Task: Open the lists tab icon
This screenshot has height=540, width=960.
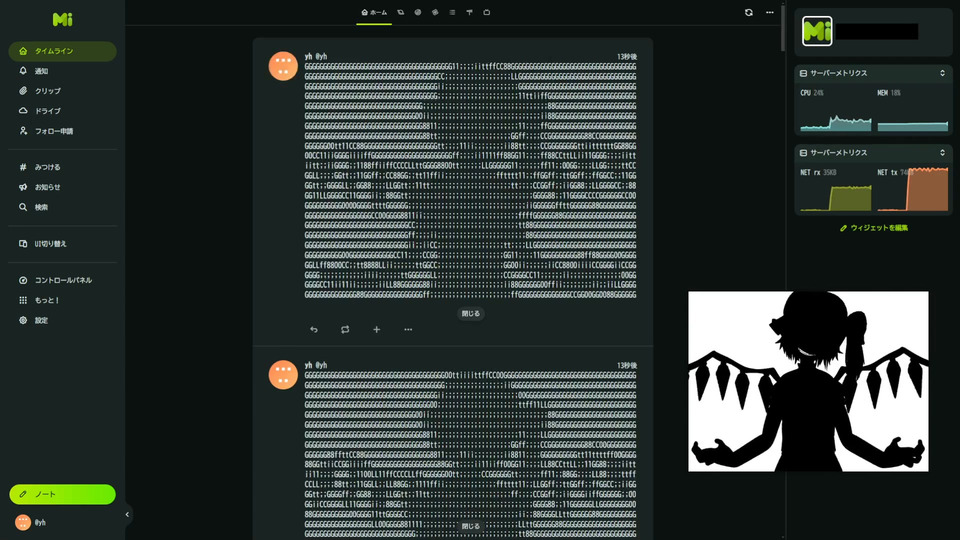Action: [452, 12]
